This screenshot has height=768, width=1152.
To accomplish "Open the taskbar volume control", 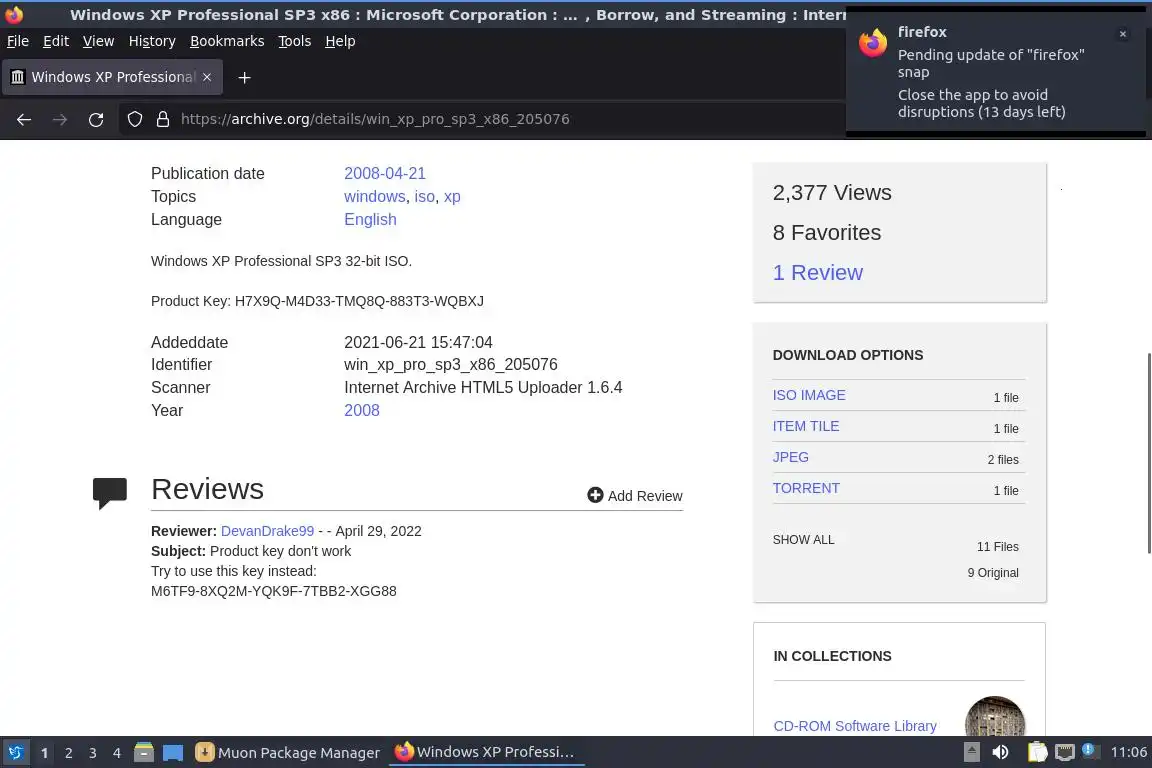I will point(1000,752).
